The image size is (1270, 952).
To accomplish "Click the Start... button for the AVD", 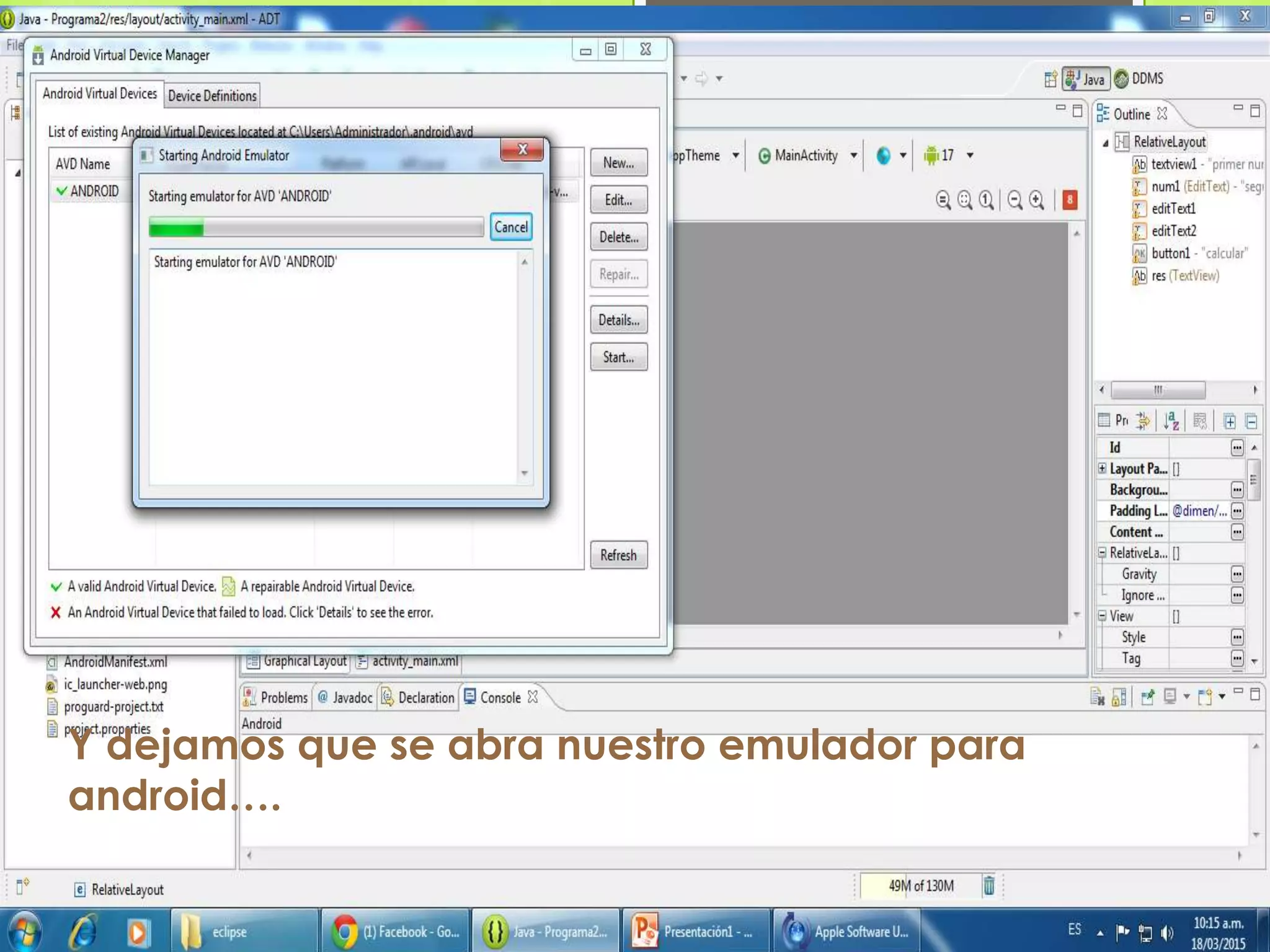I will (619, 357).
